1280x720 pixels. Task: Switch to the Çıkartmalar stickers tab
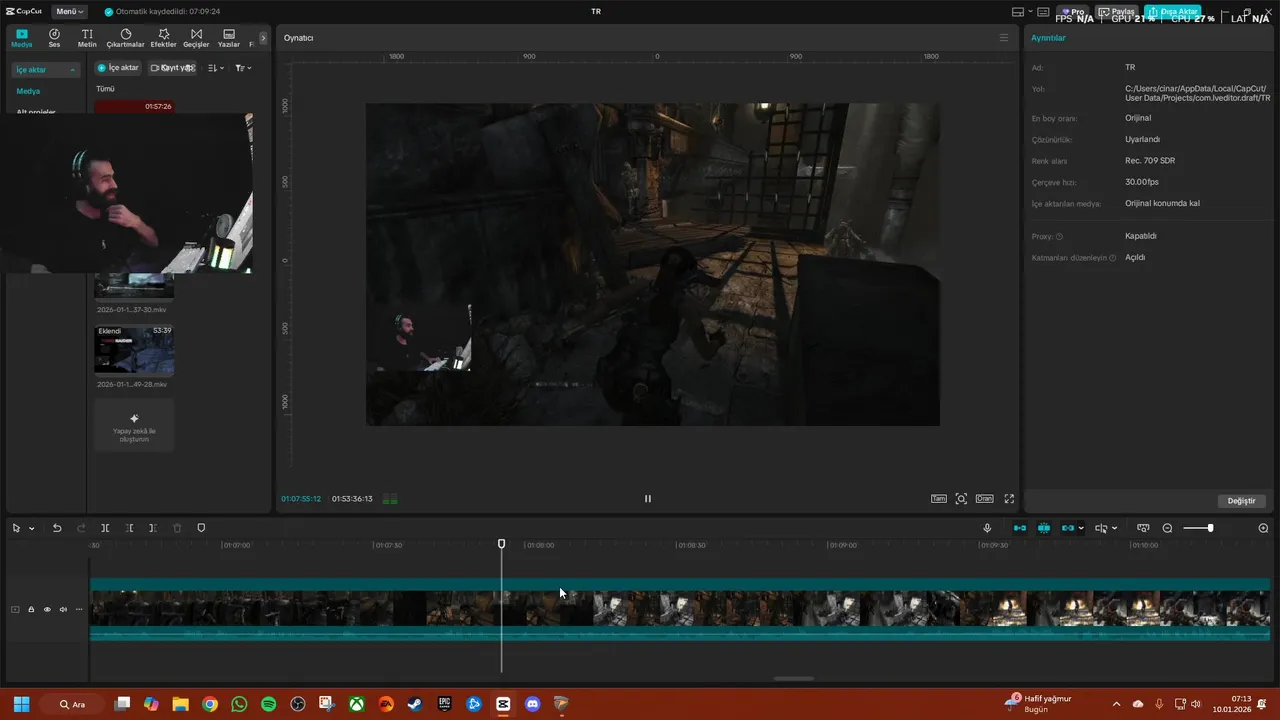pyautogui.click(x=125, y=38)
